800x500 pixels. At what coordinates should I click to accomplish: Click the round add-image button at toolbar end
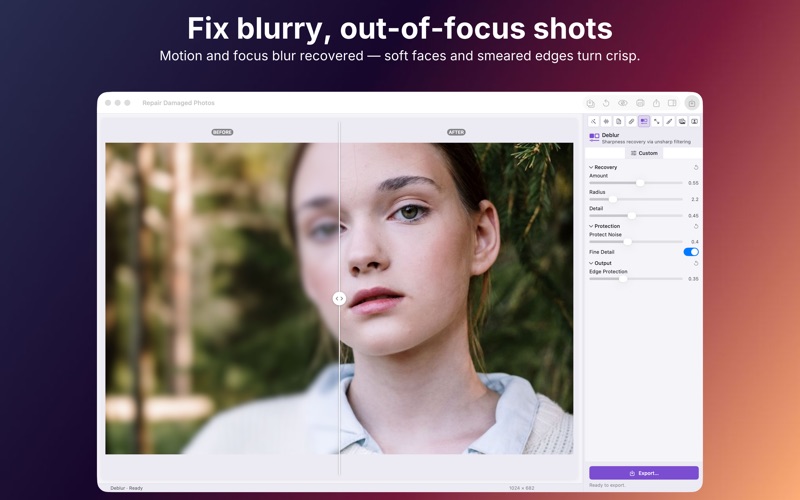[x=692, y=103]
